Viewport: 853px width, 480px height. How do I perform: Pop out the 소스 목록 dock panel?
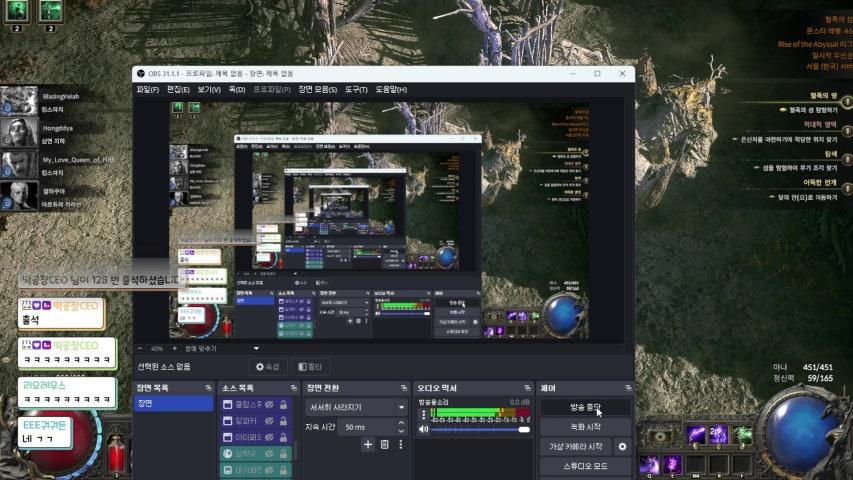coord(294,388)
